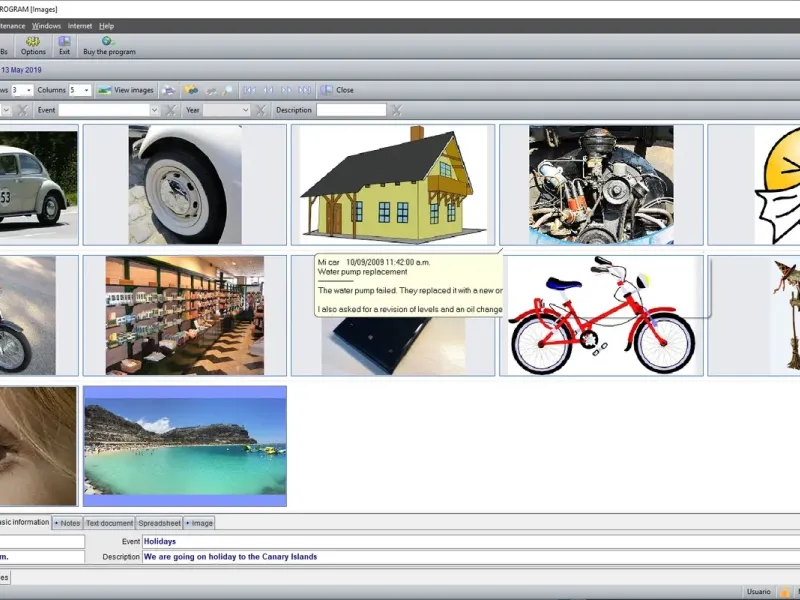
Task: Click the magnifying glass icon
Action: tap(228, 90)
